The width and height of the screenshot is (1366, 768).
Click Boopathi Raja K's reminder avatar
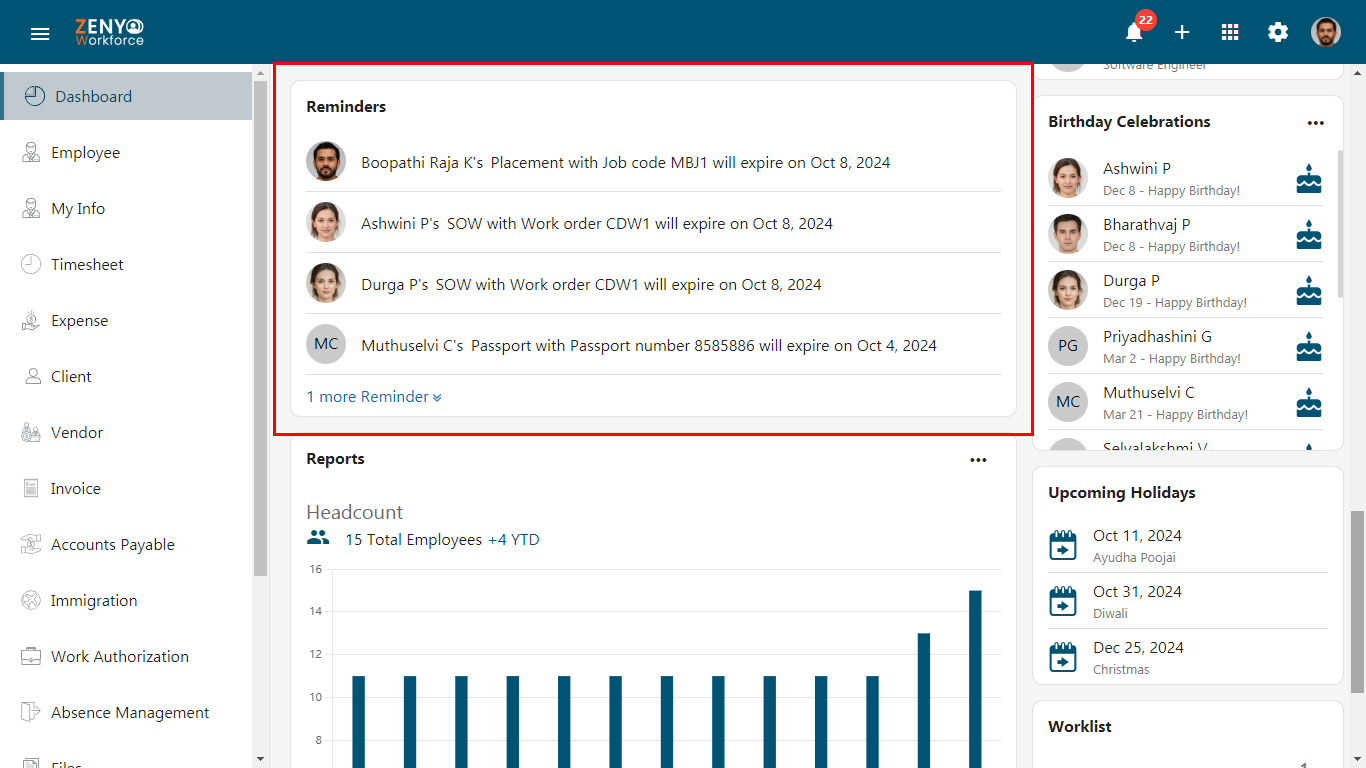click(x=326, y=161)
